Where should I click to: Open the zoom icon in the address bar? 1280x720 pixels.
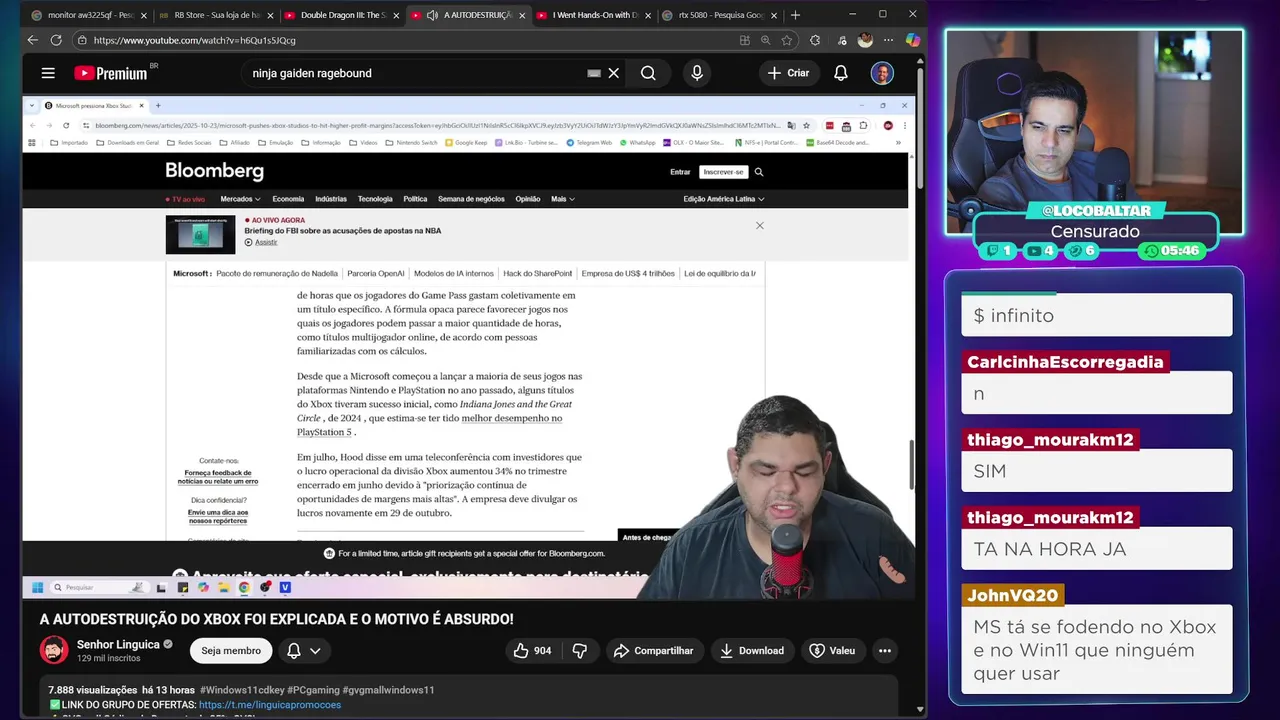(766, 40)
